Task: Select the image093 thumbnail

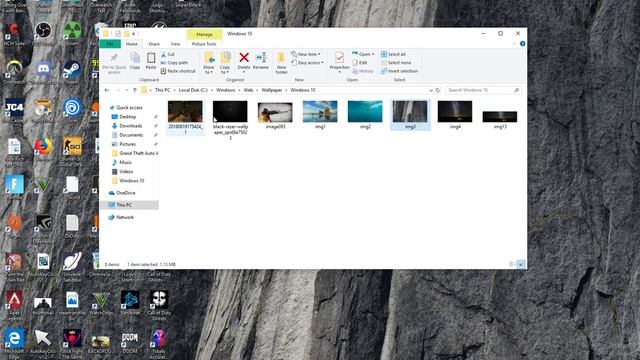Action: (275, 112)
